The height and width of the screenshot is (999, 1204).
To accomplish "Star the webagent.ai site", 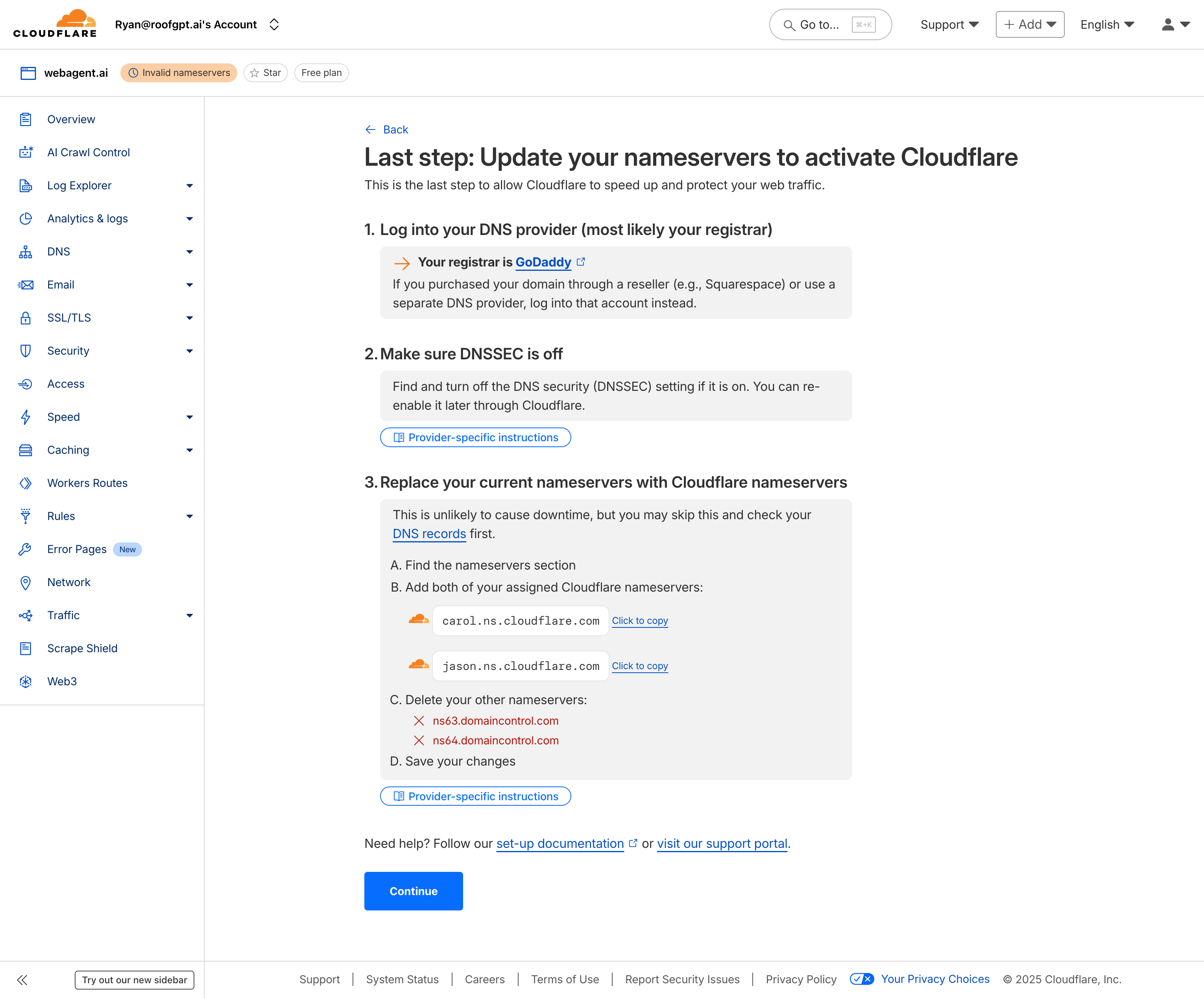I will [x=265, y=73].
